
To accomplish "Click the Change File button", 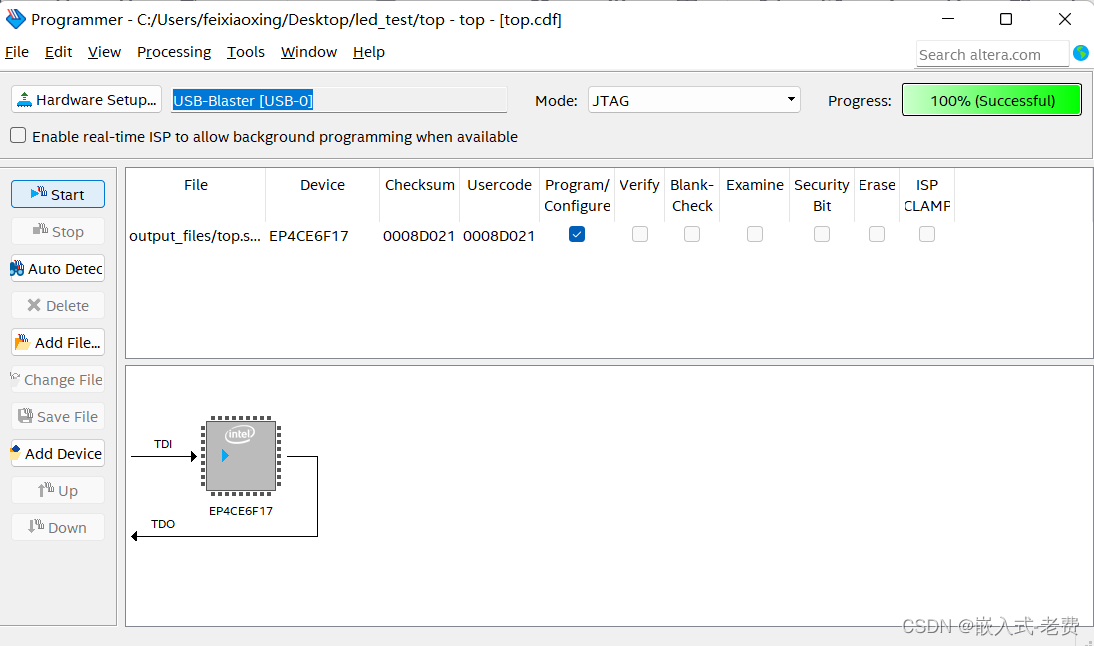I will 58,380.
